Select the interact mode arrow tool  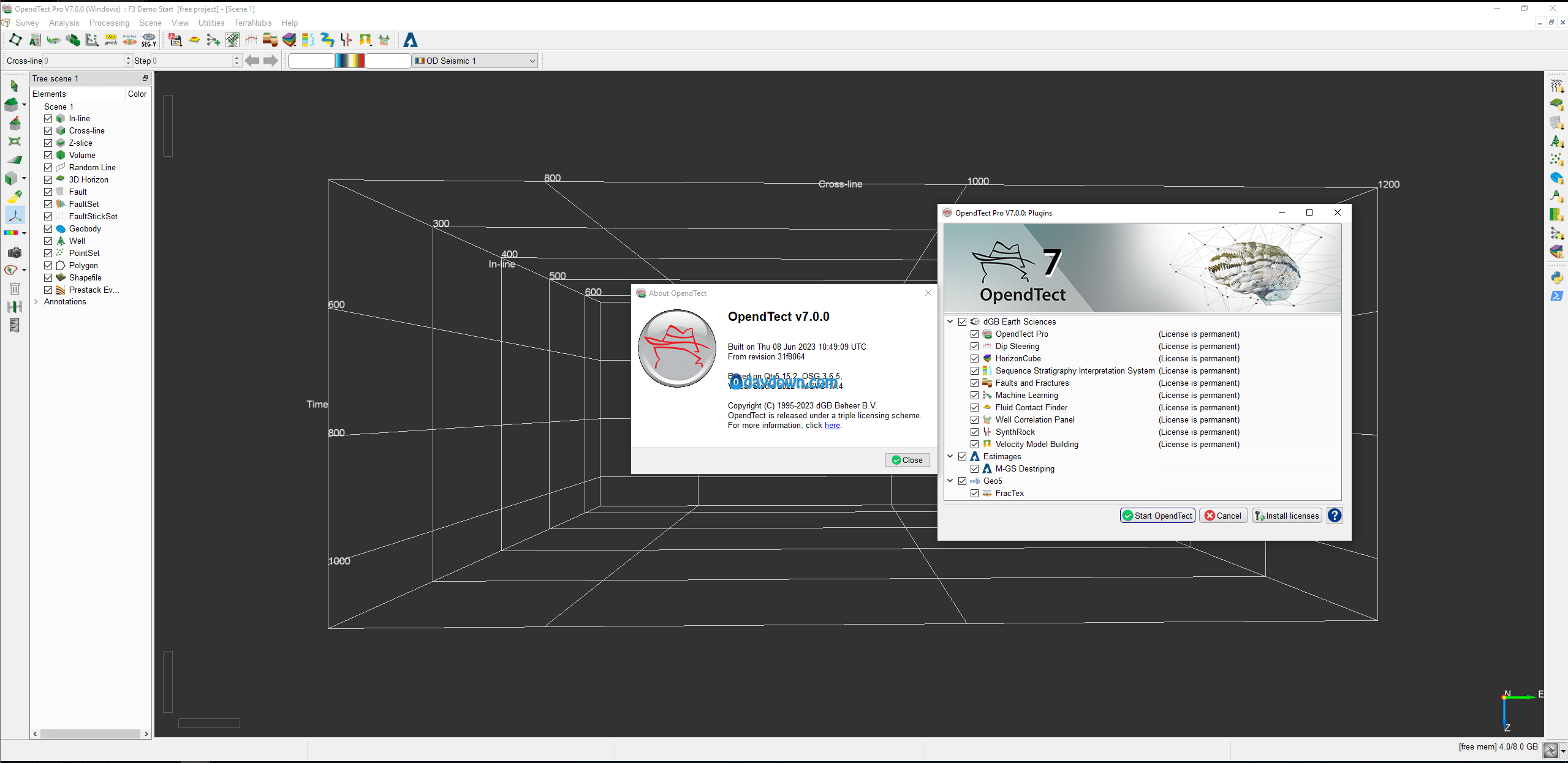pyautogui.click(x=15, y=86)
